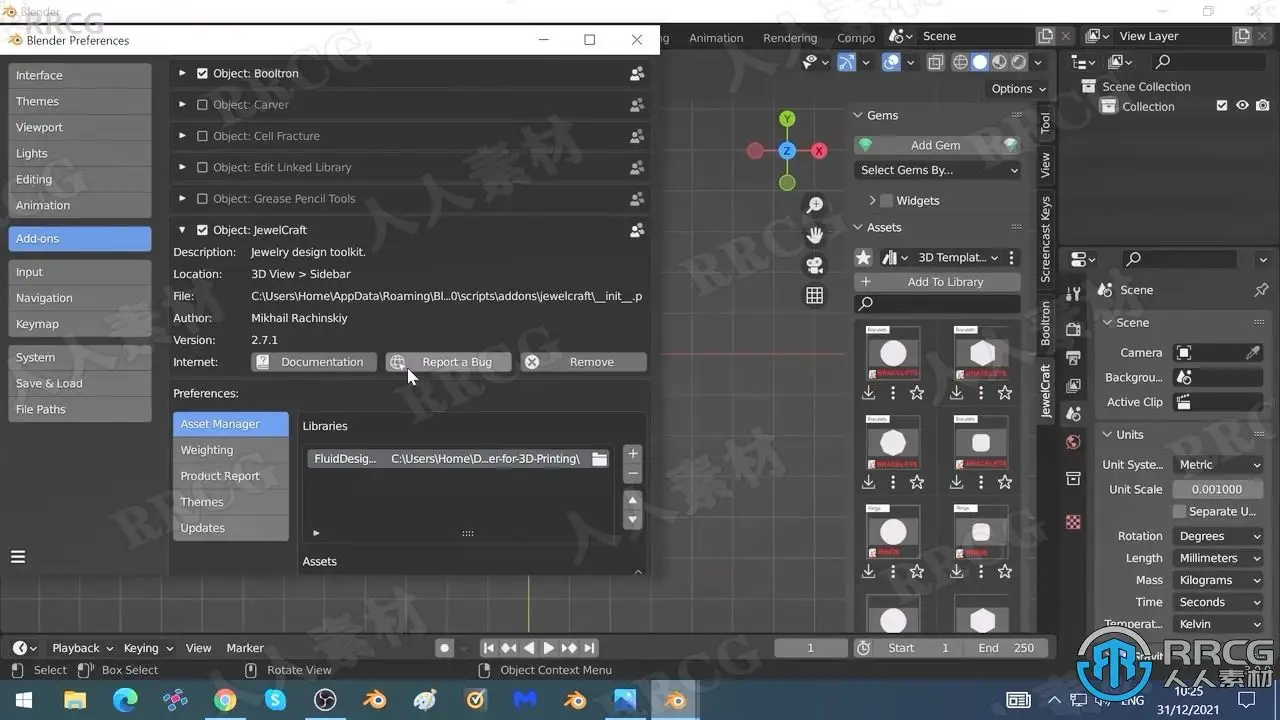
Task: Collapse the Gems panel
Action: click(858, 115)
